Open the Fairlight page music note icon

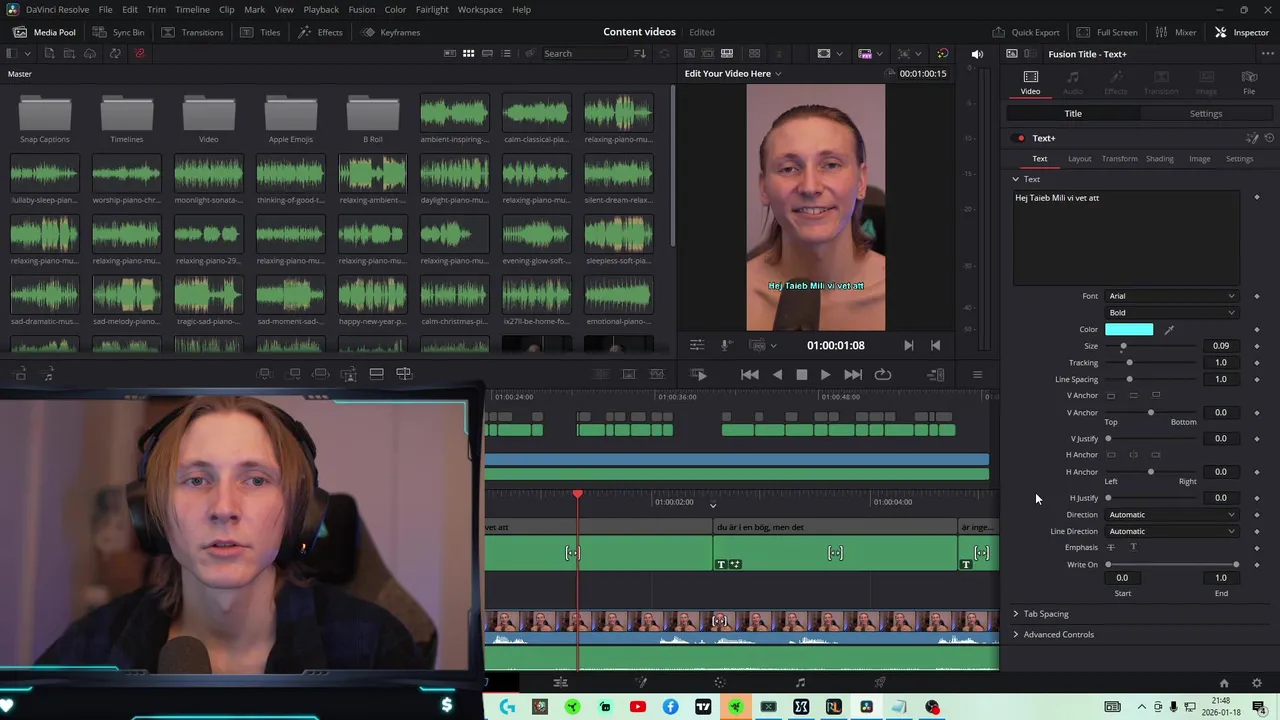pyautogui.click(x=800, y=683)
